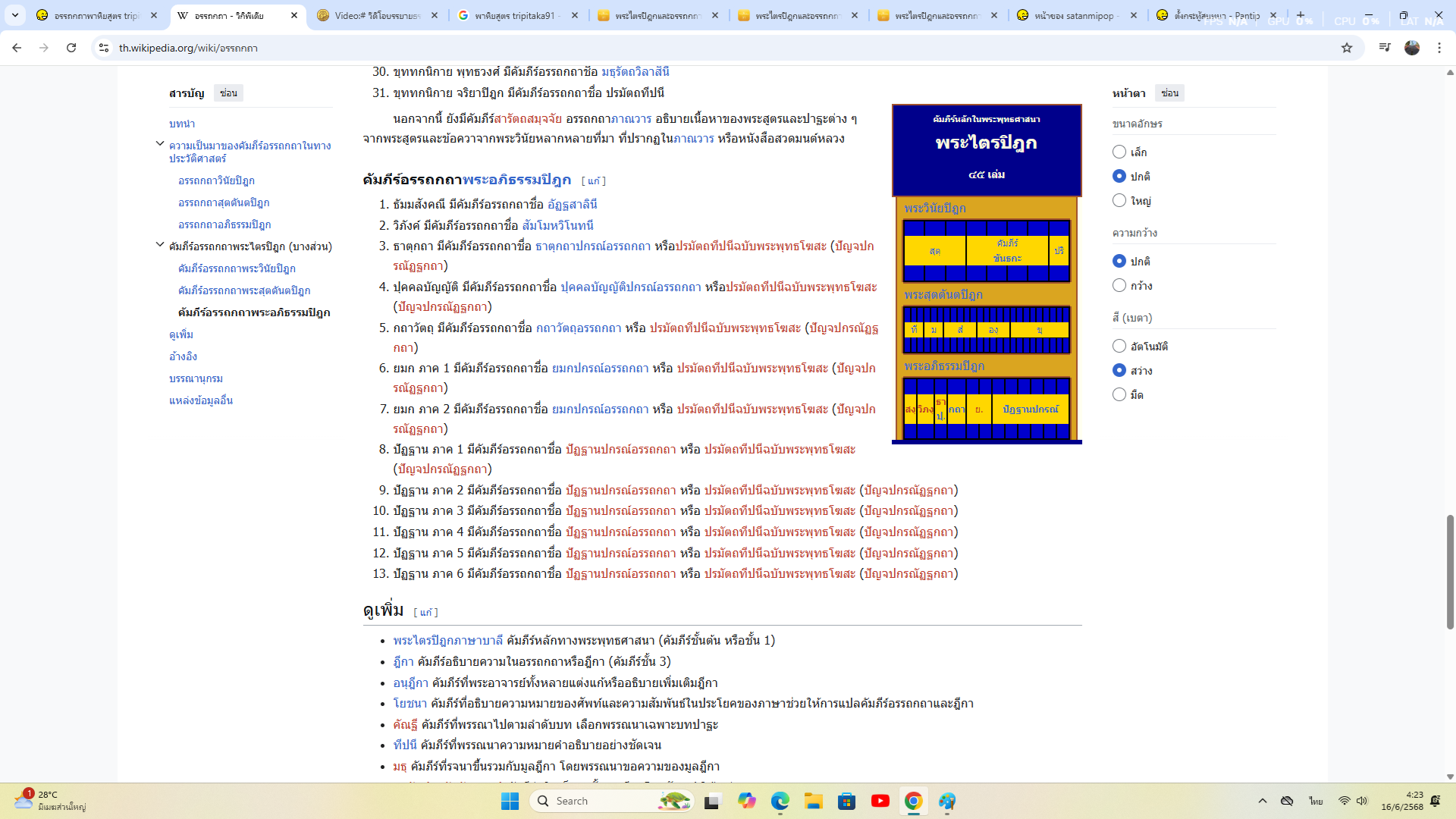Open the media controls icon in toolbar

(1385, 48)
